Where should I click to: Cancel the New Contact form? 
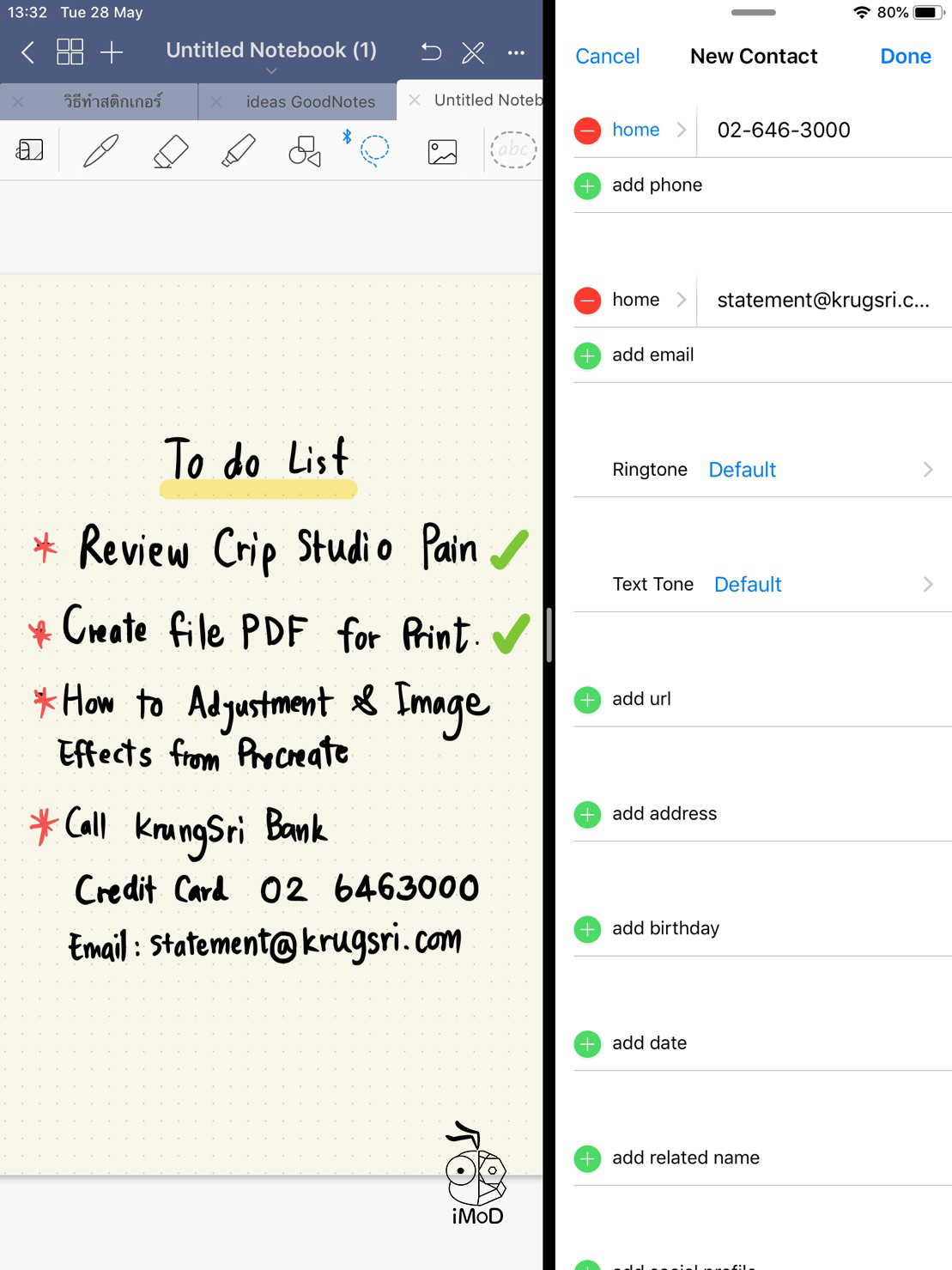pos(607,57)
